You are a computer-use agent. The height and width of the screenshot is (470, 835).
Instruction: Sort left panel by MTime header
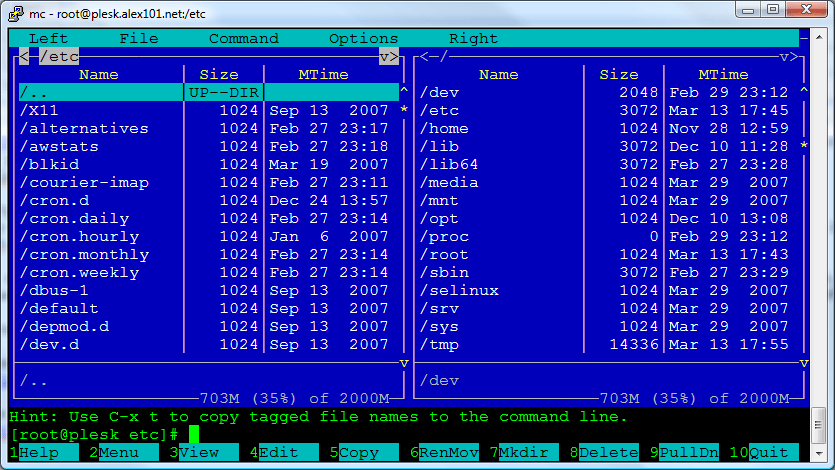click(x=323, y=75)
